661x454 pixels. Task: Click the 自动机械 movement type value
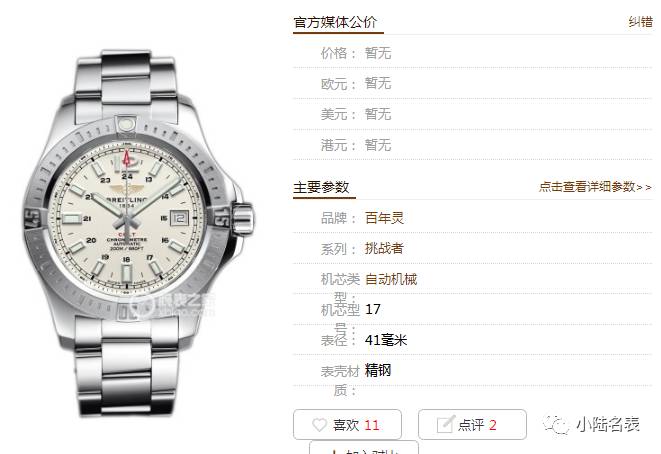point(391,279)
